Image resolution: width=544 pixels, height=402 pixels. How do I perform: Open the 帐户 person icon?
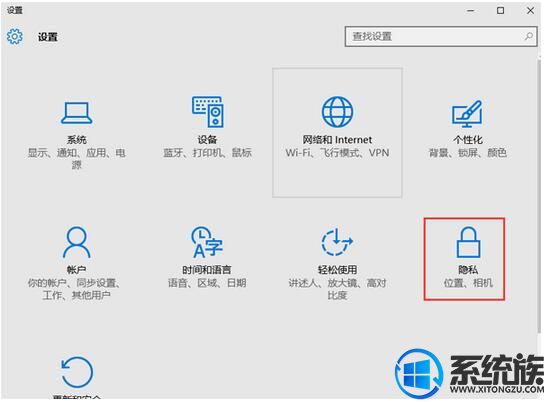(77, 242)
